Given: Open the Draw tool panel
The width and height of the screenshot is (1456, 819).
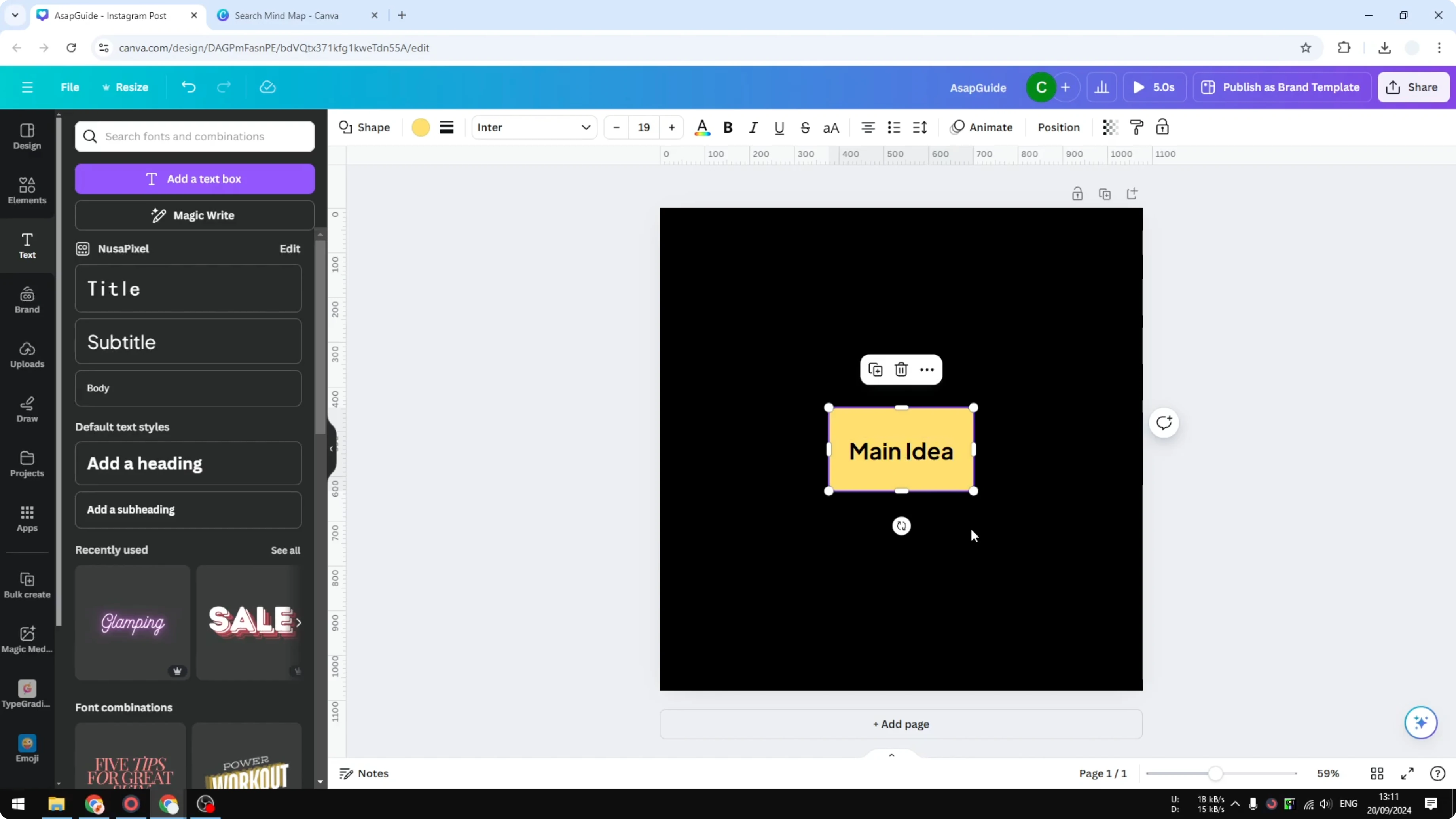Looking at the screenshot, I should click(x=27, y=409).
